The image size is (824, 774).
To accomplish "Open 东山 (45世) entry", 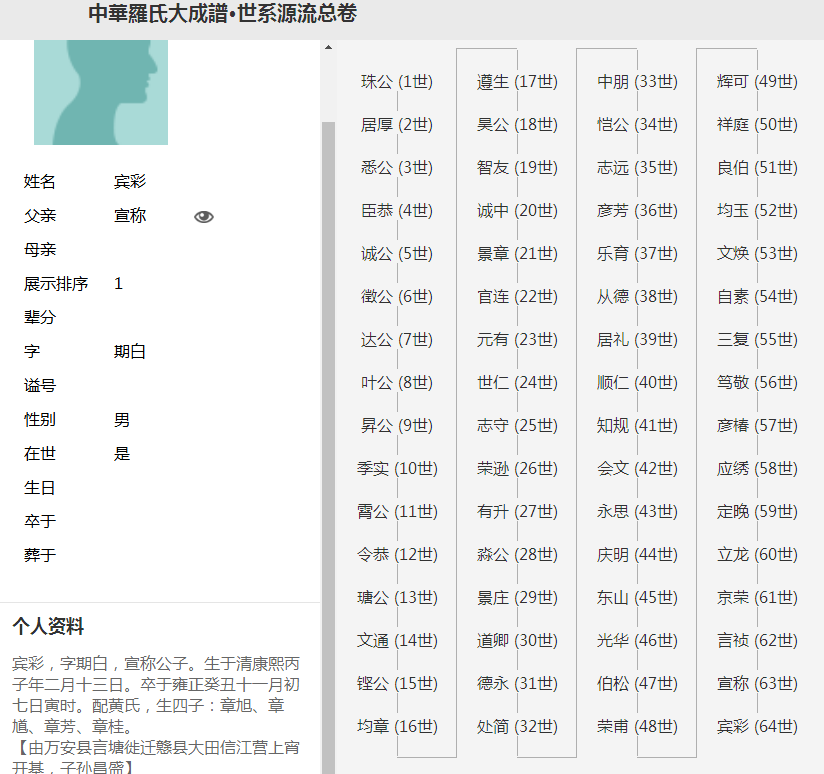I will (x=637, y=598).
